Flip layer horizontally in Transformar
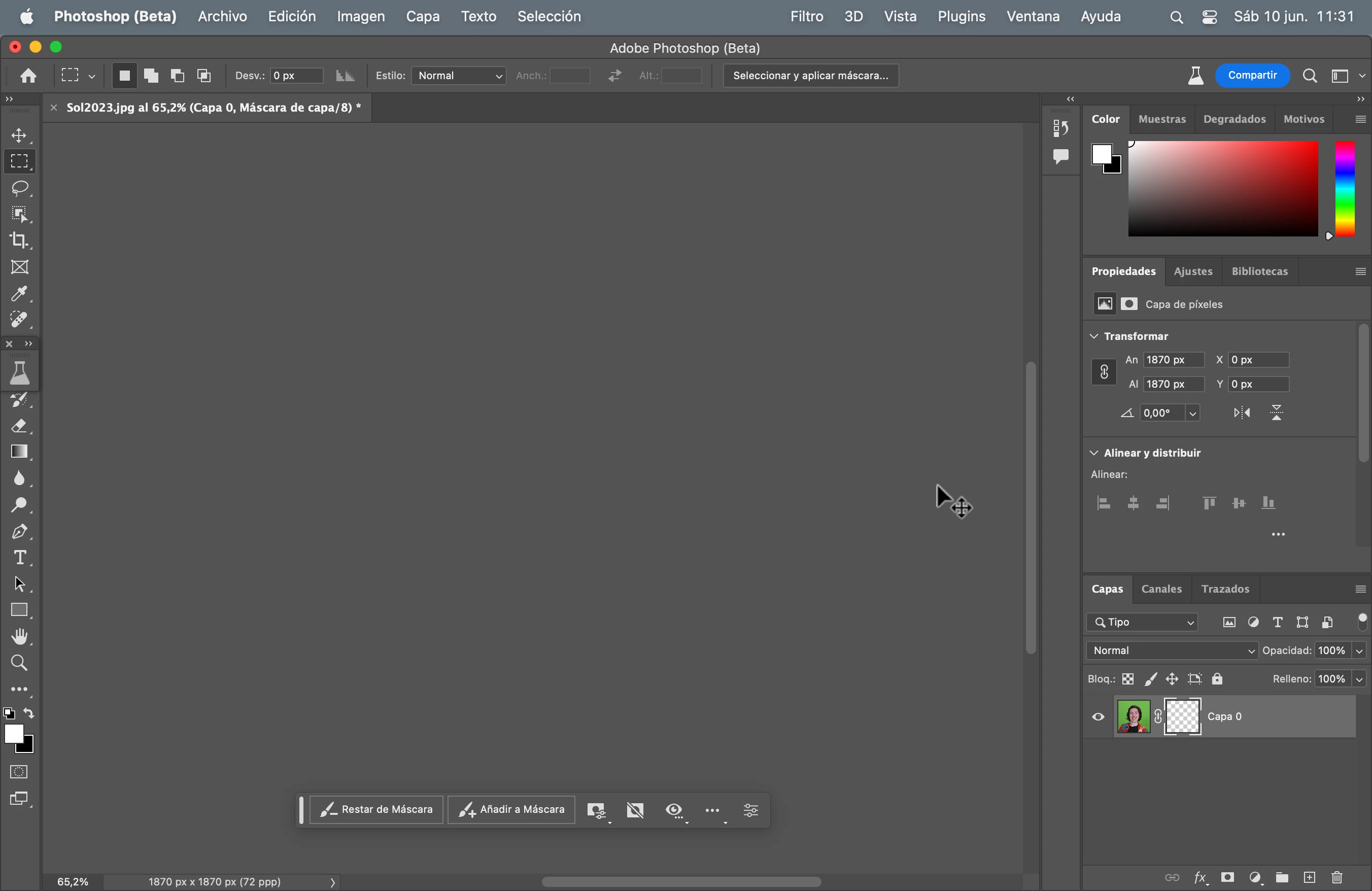Image resolution: width=1372 pixels, height=891 pixels. pos(1242,413)
